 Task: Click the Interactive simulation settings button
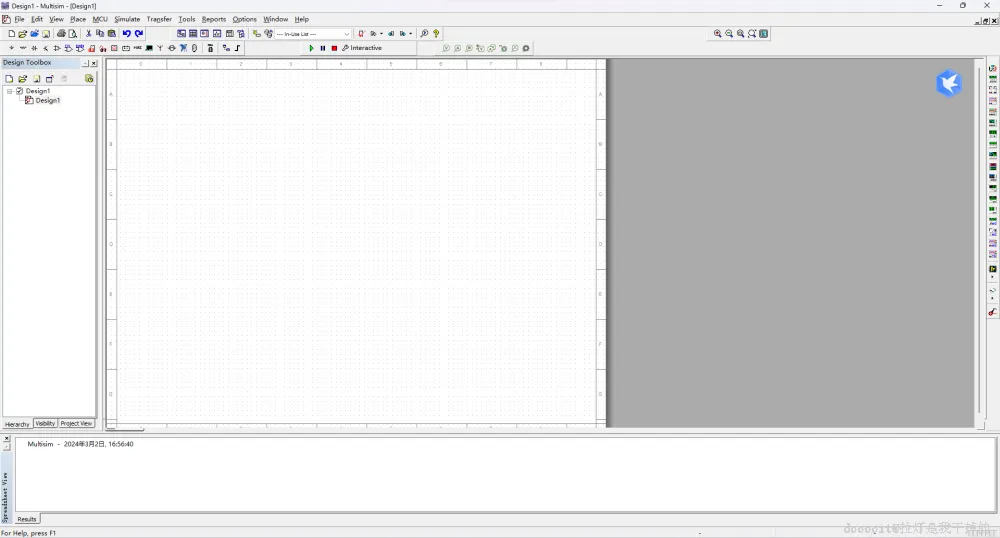[362, 48]
